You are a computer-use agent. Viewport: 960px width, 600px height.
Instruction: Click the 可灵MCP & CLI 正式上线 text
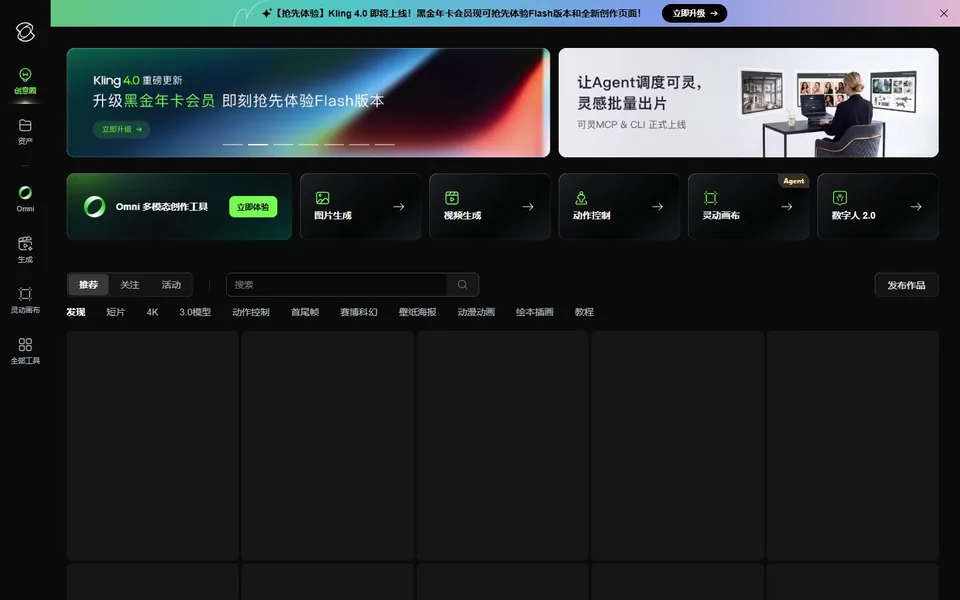tap(631, 125)
